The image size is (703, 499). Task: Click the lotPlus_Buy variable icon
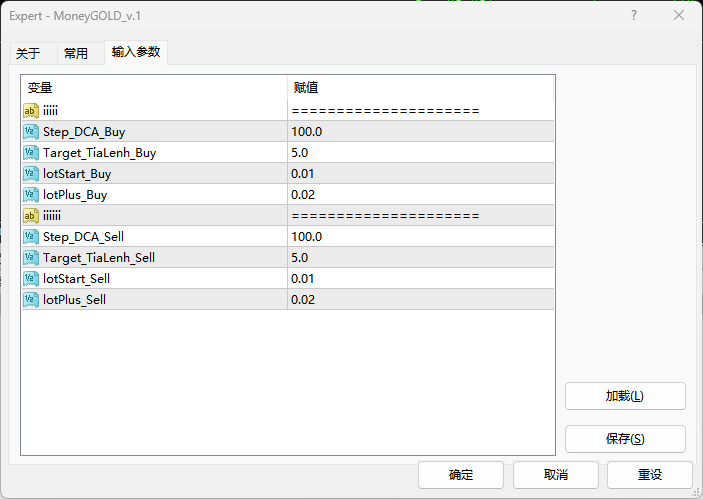[x=31, y=195]
